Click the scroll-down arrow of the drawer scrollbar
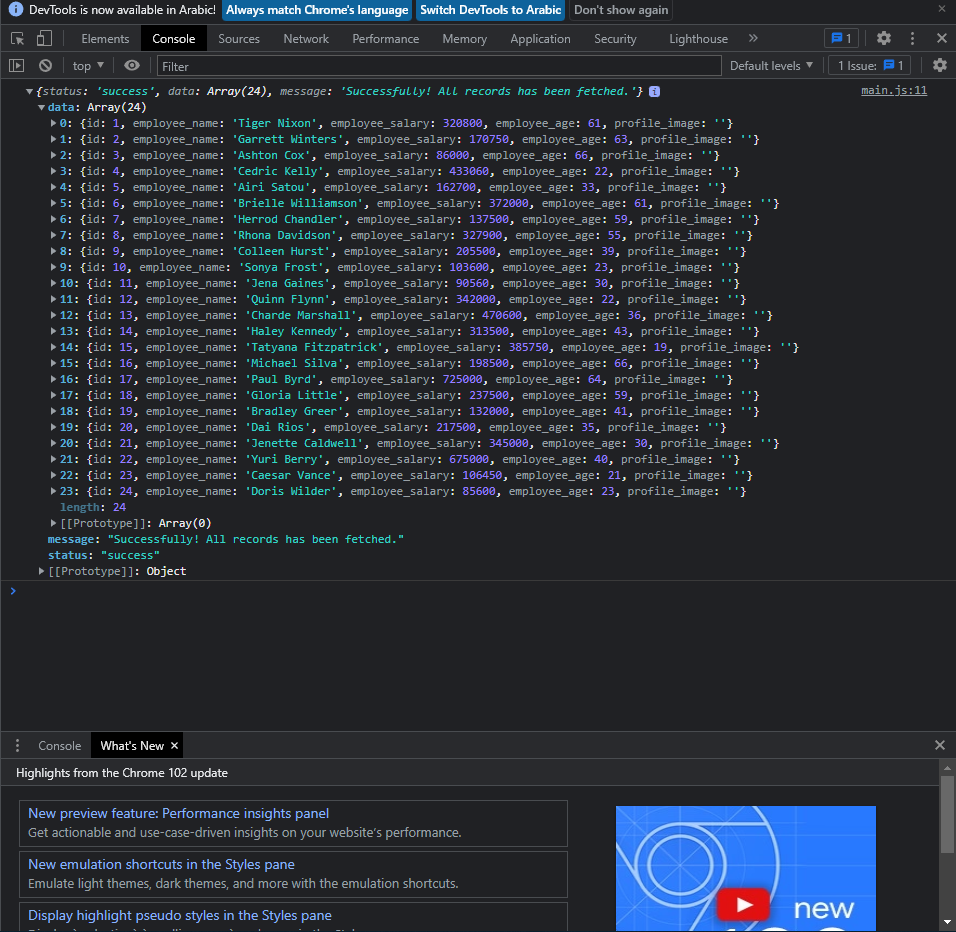This screenshot has height=932, width=956. click(947, 922)
